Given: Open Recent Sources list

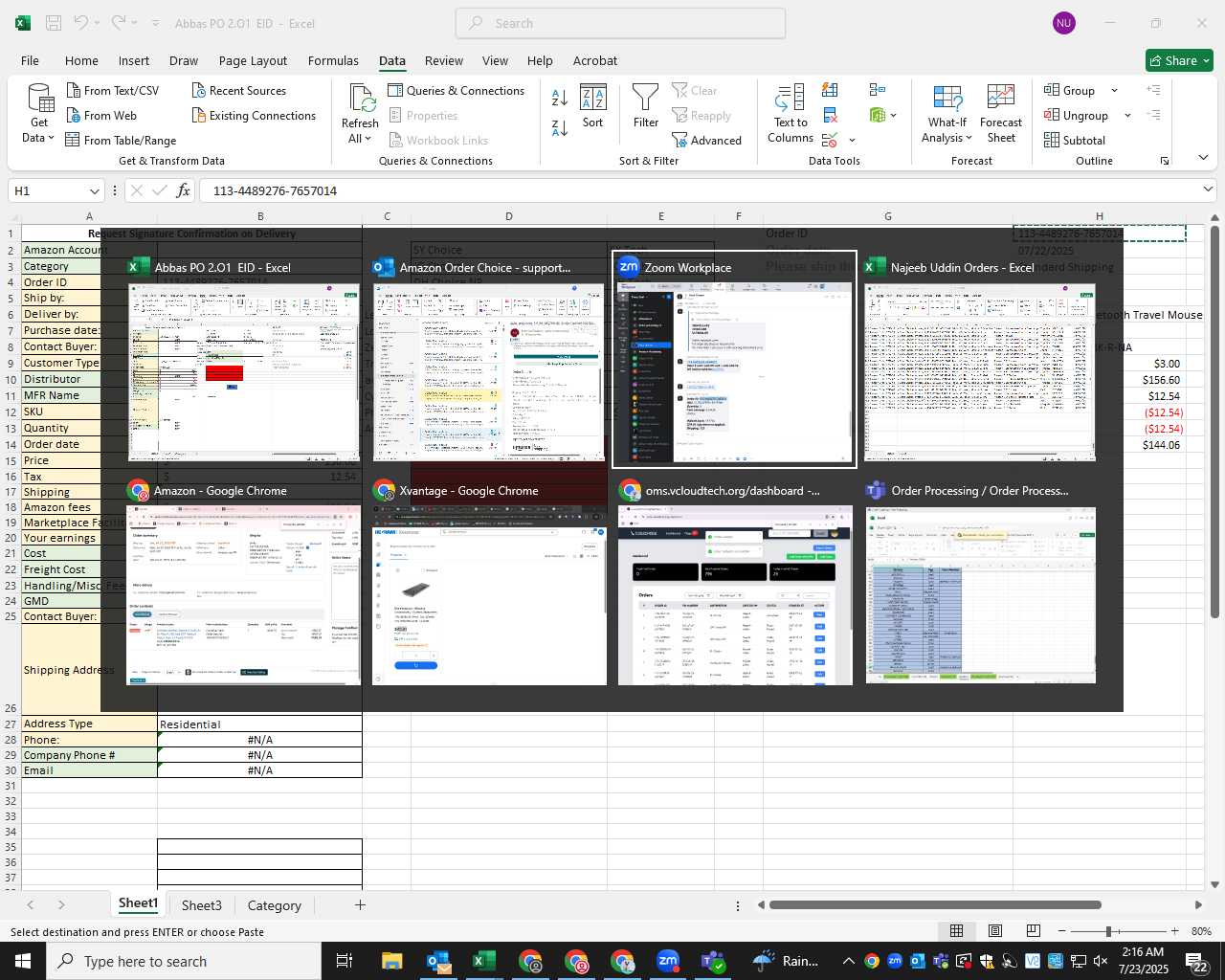Looking at the screenshot, I should 238,90.
